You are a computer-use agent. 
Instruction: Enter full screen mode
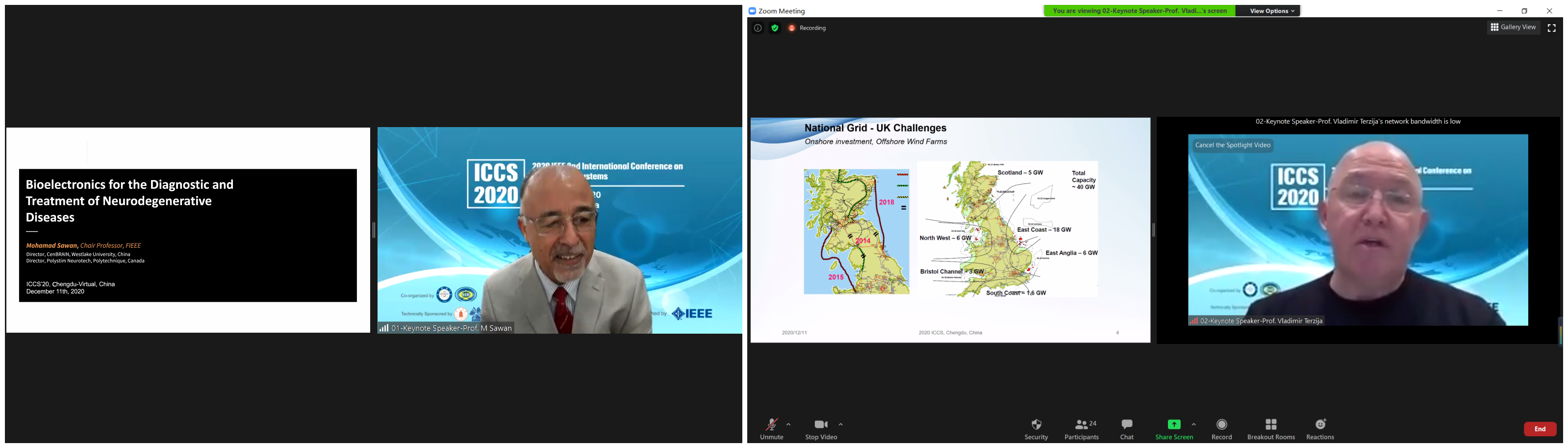tap(1551, 28)
